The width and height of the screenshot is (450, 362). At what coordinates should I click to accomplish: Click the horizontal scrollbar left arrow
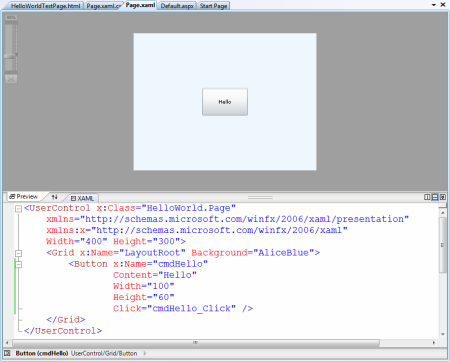pyautogui.click(x=7, y=343)
